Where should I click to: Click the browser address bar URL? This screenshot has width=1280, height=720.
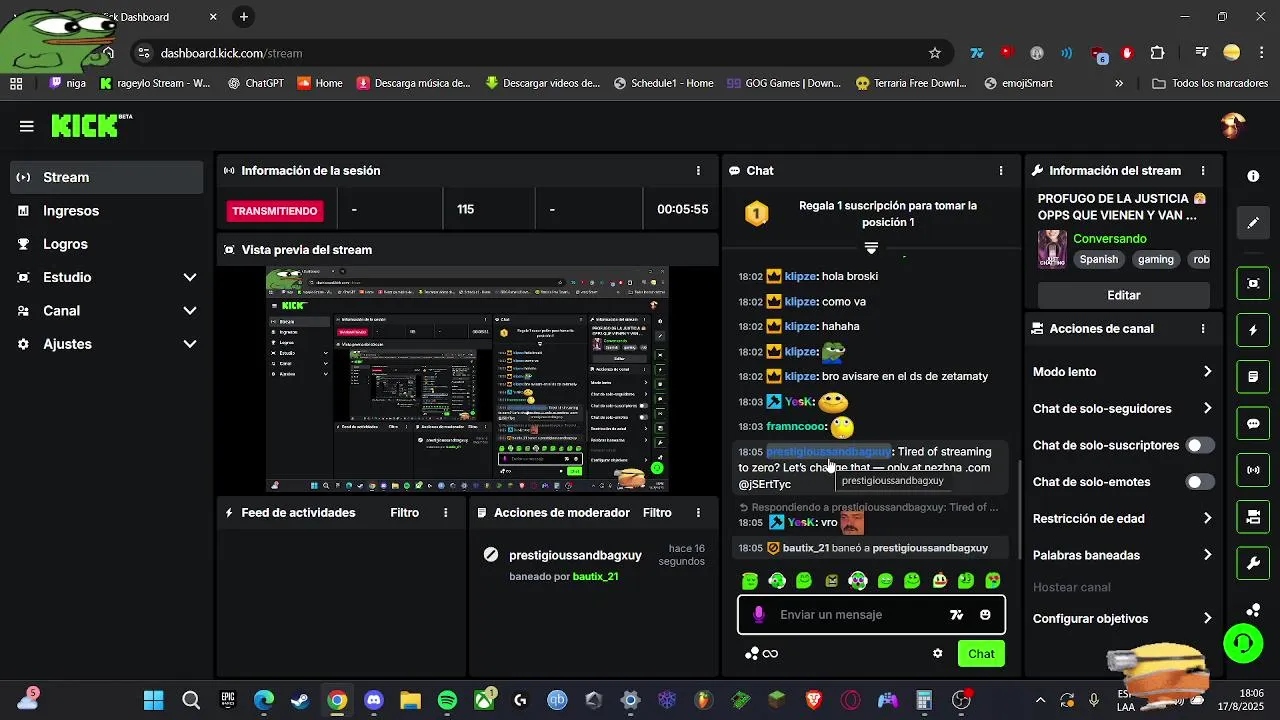[x=231, y=53]
